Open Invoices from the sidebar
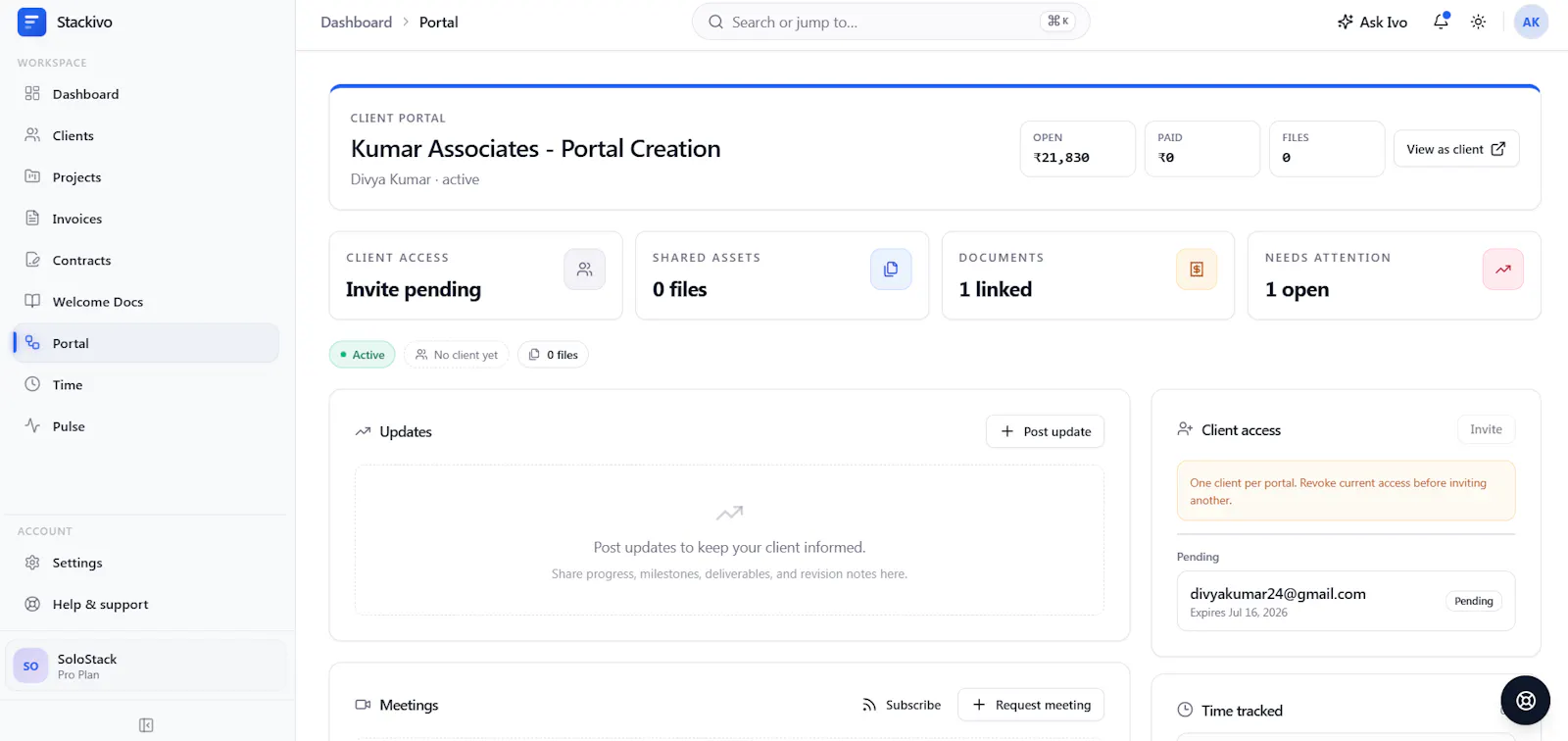Image resolution: width=1568 pixels, height=741 pixels. tap(146, 219)
